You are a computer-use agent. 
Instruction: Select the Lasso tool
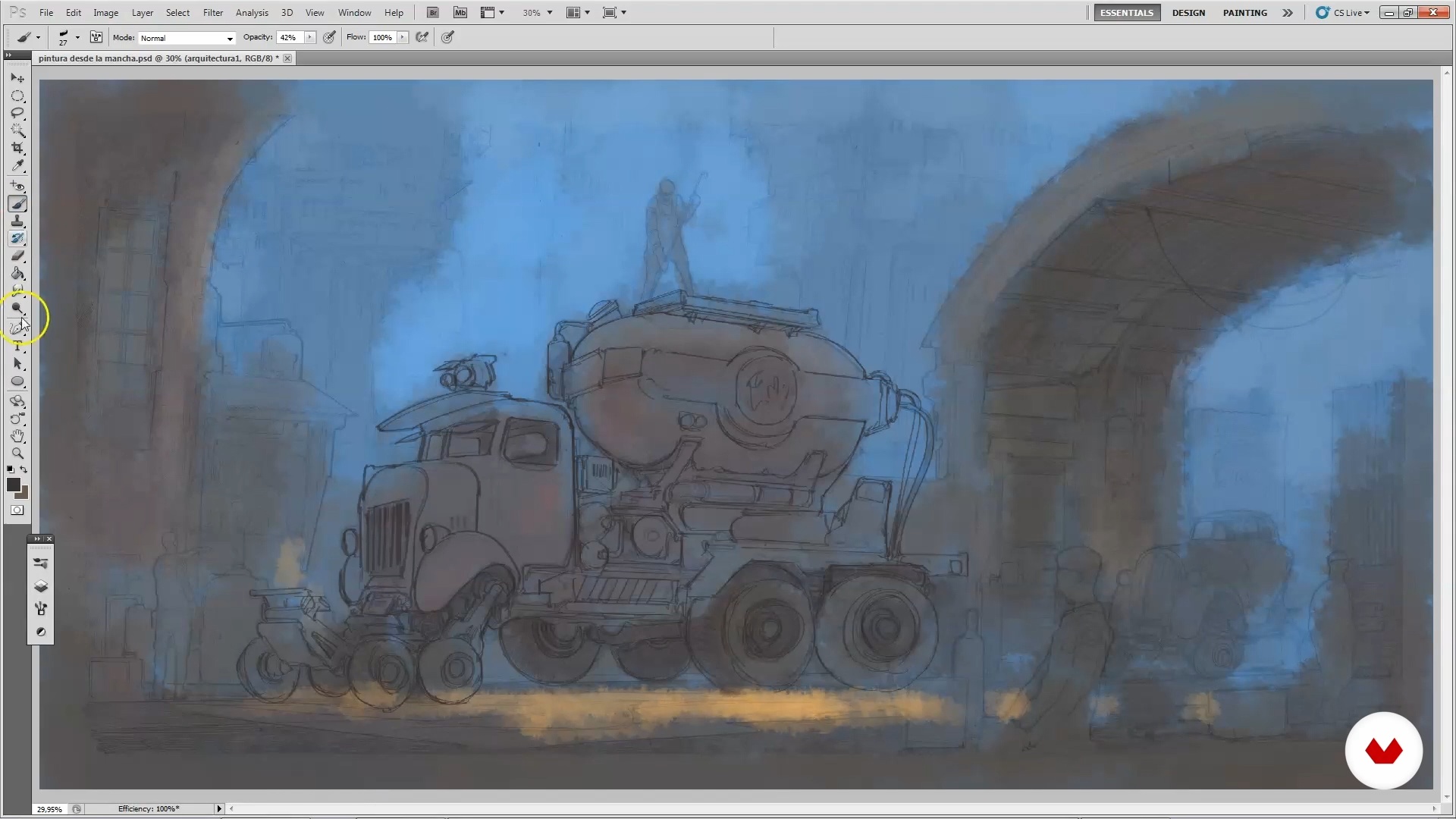click(17, 113)
